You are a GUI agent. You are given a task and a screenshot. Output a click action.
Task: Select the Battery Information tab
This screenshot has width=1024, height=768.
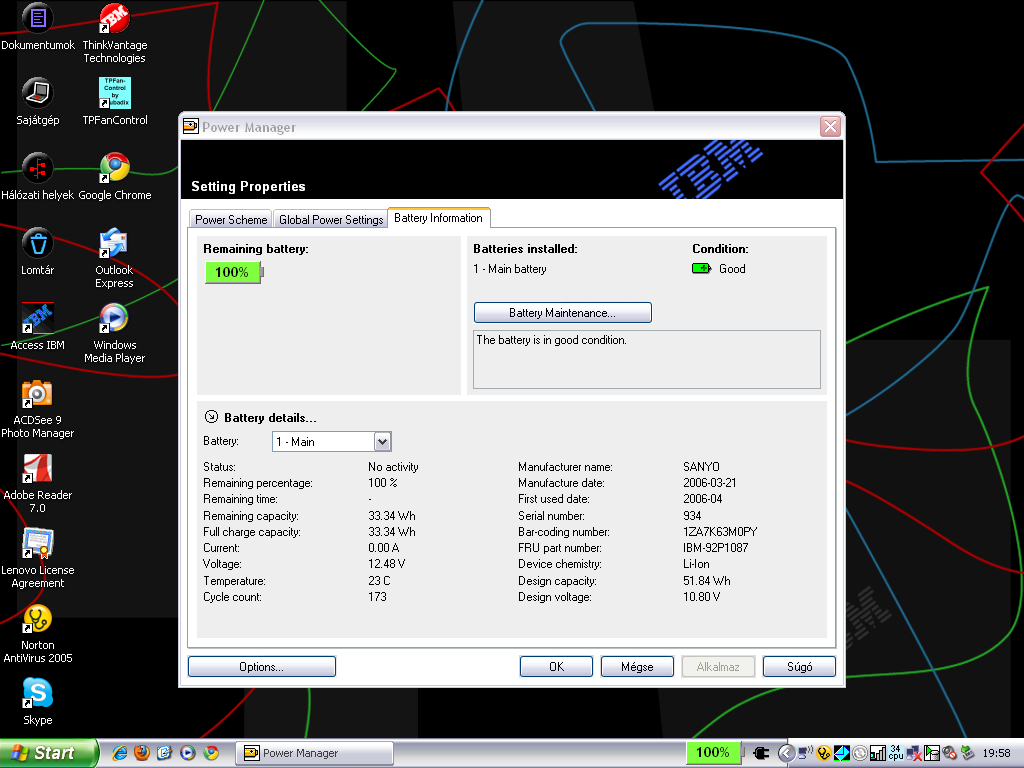click(x=438, y=218)
